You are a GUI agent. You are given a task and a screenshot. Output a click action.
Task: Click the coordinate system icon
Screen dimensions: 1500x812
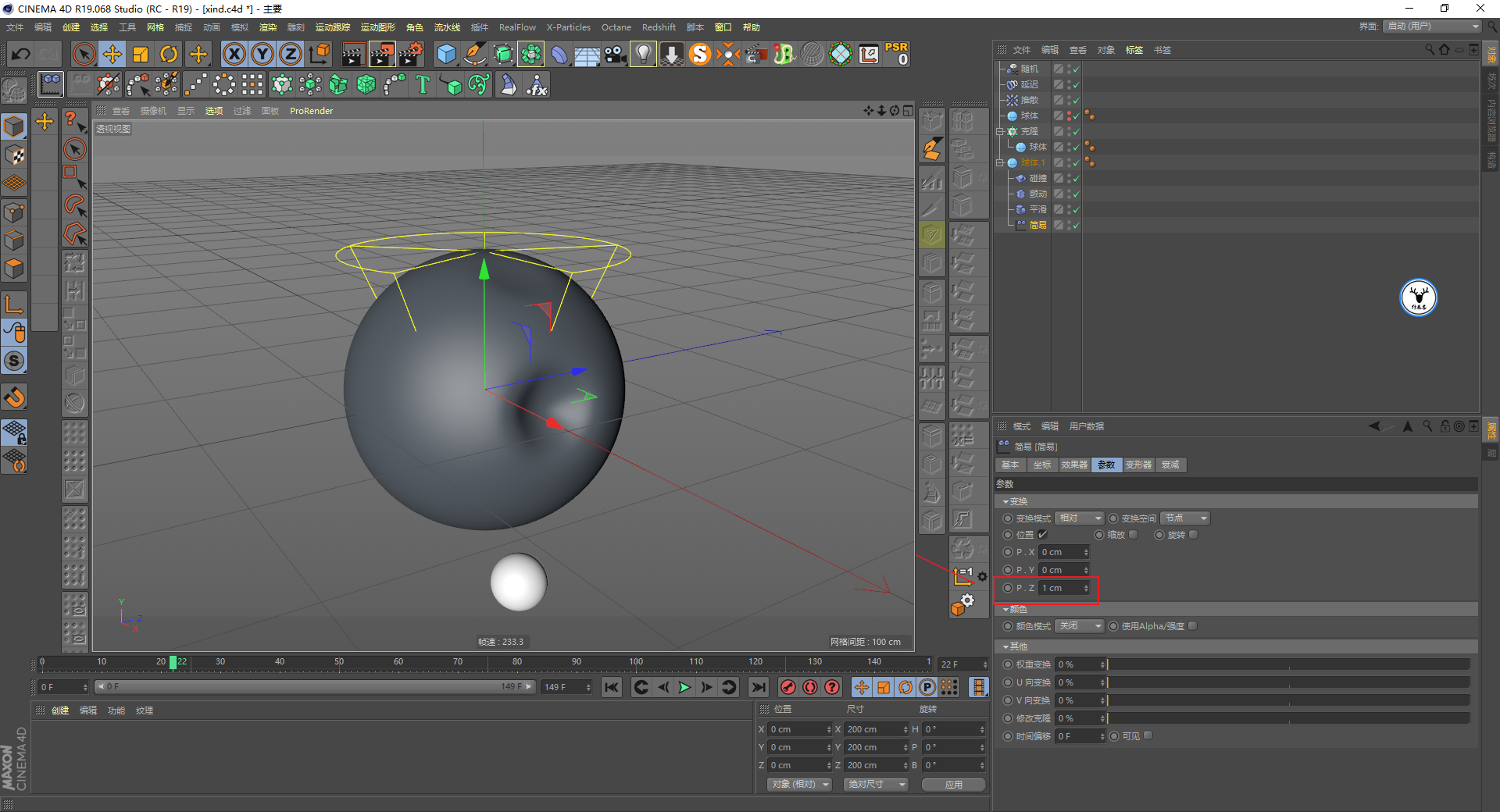click(320, 54)
